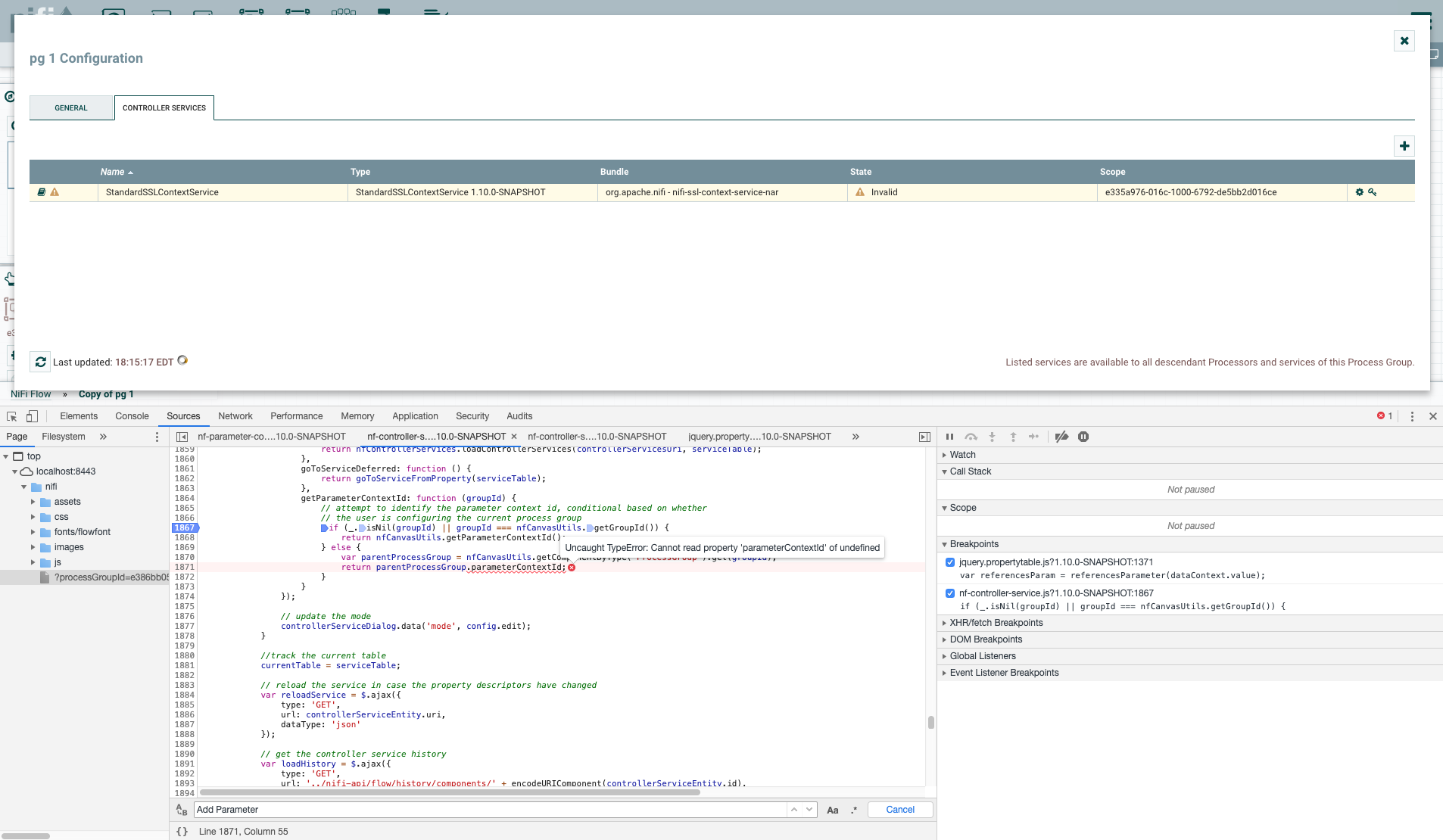Image resolution: width=1443 pixels, height=840 pixels.
Task: Close the nf-controller-service source tab
Action: tap(514, 437)
